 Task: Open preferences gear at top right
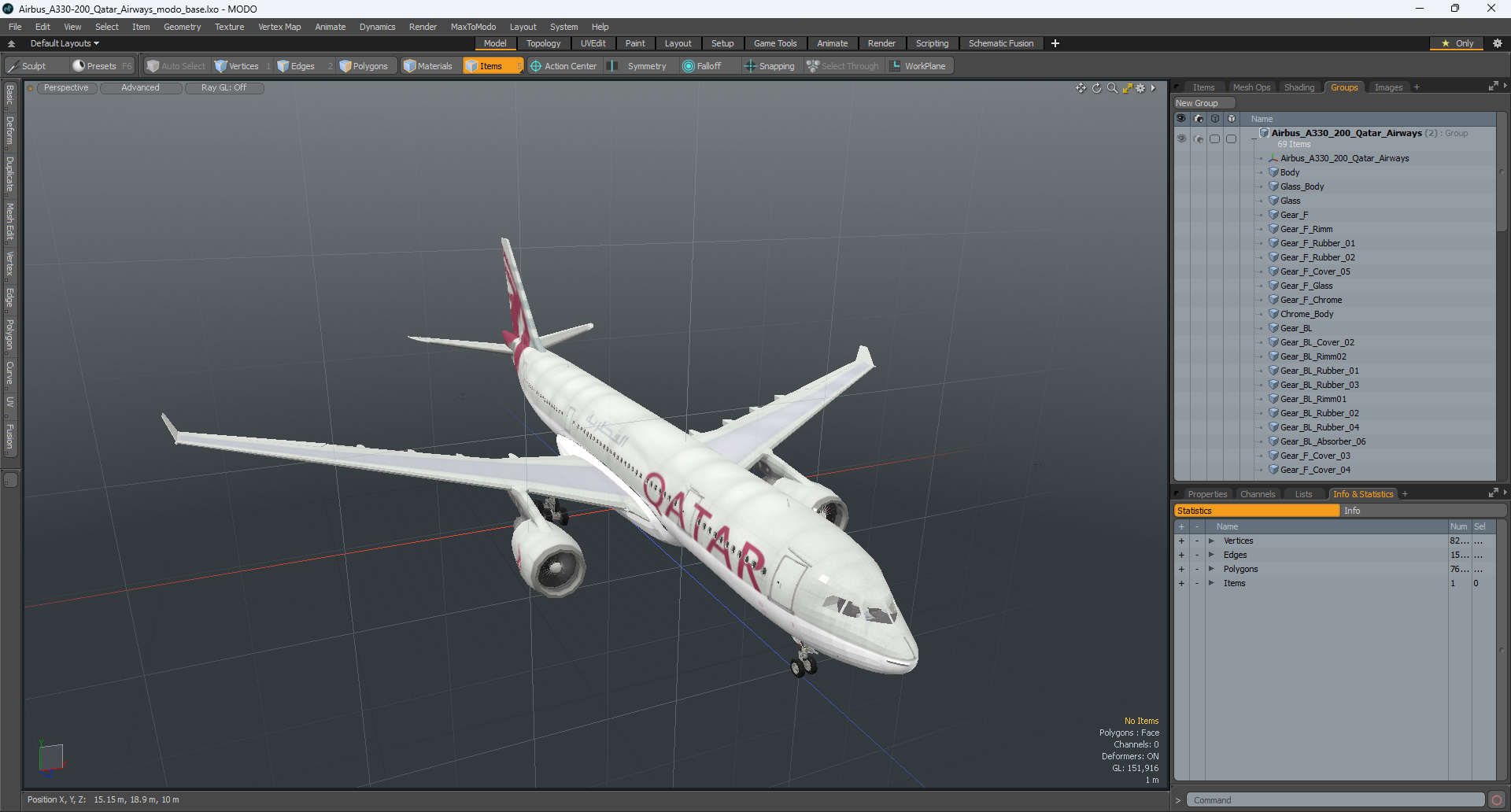pyautogui.click(x=1497, y=43)
